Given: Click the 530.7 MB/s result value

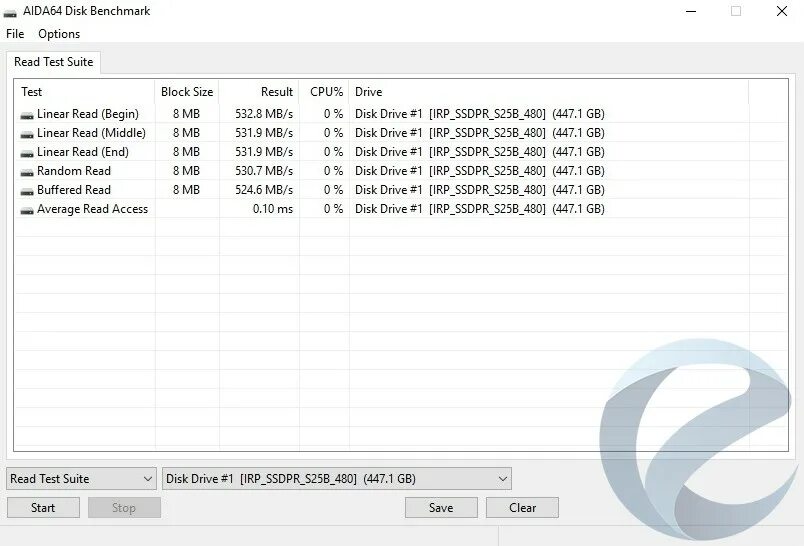Looking at the screenshot, I should tap(264, 171).
